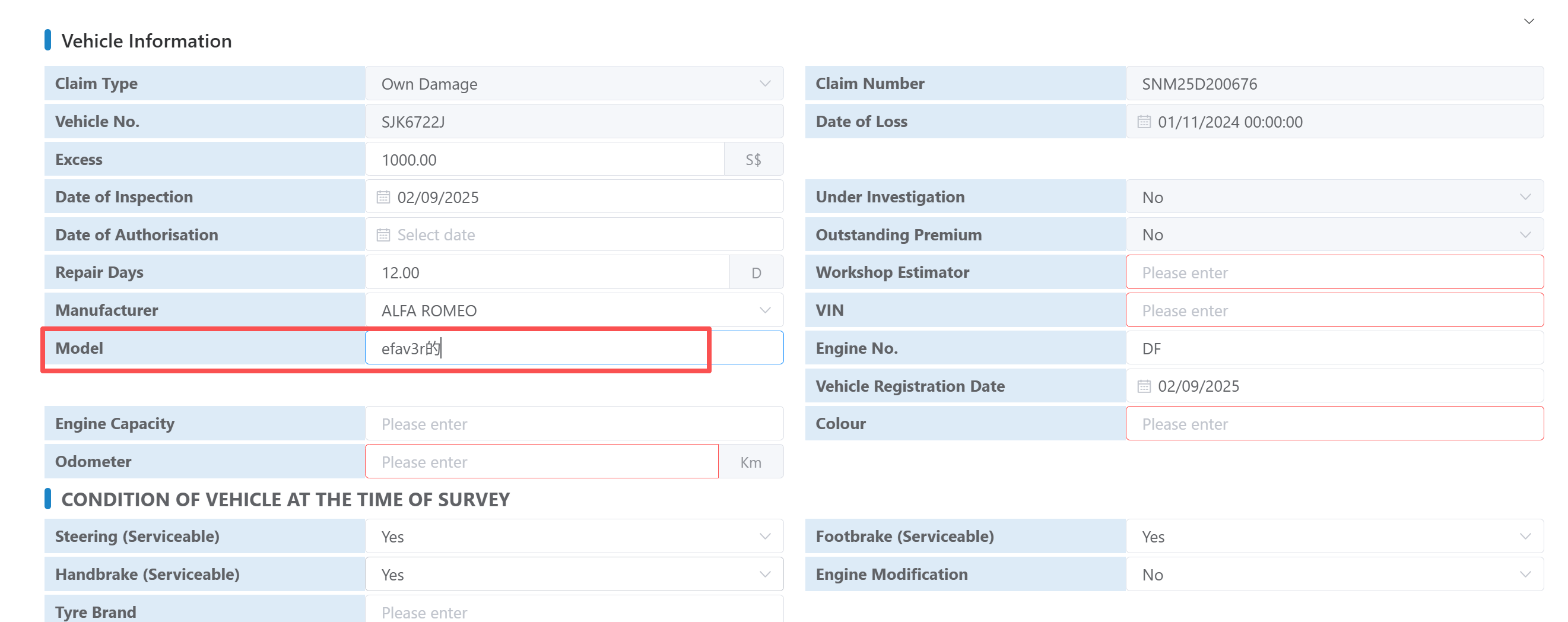Collapse the Vehicle Information section chevron

pyautogui.click(x=1528, y=21)
